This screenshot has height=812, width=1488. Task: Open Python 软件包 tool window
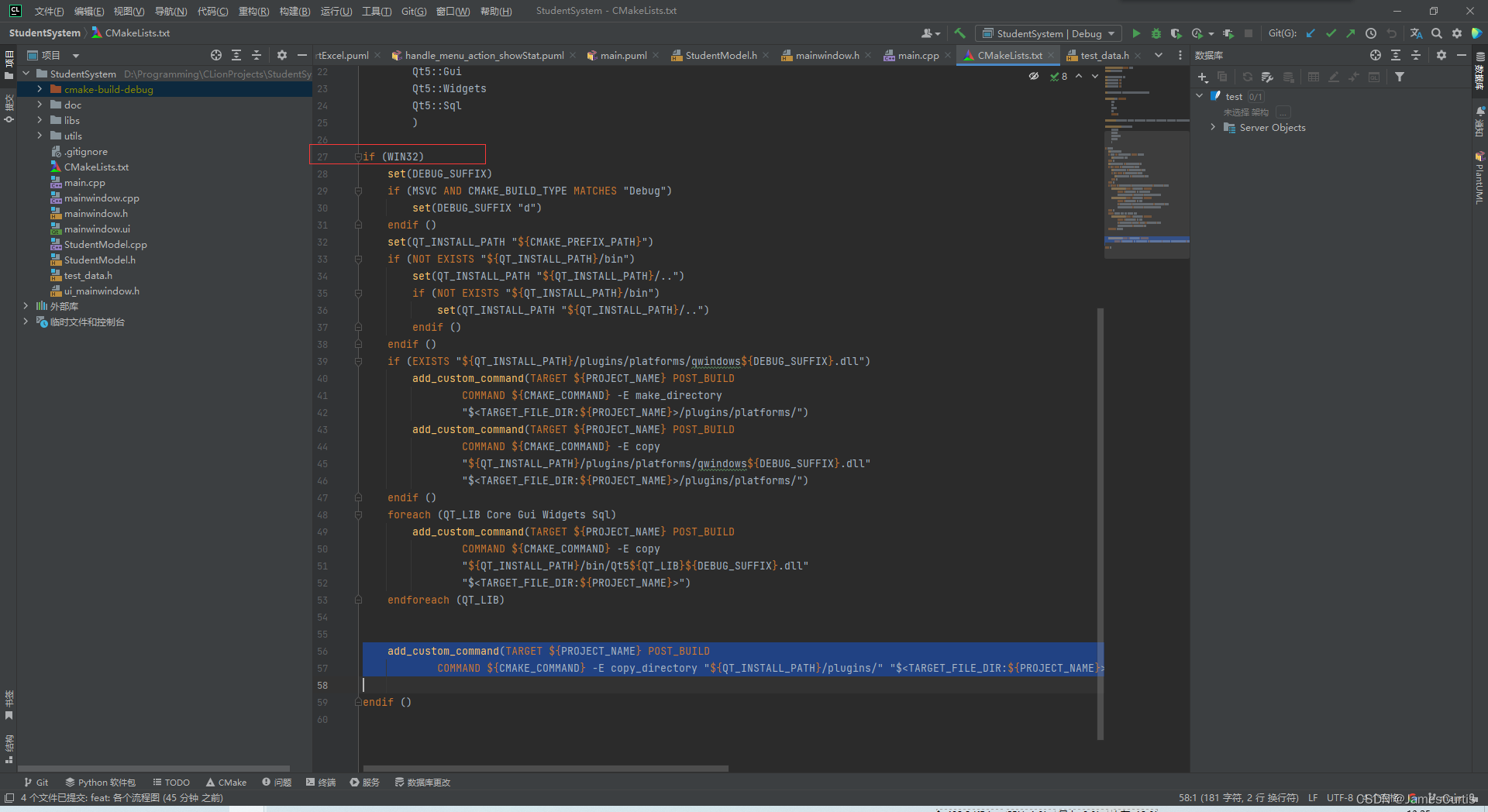pyautogui.click(x=101, y=783)
